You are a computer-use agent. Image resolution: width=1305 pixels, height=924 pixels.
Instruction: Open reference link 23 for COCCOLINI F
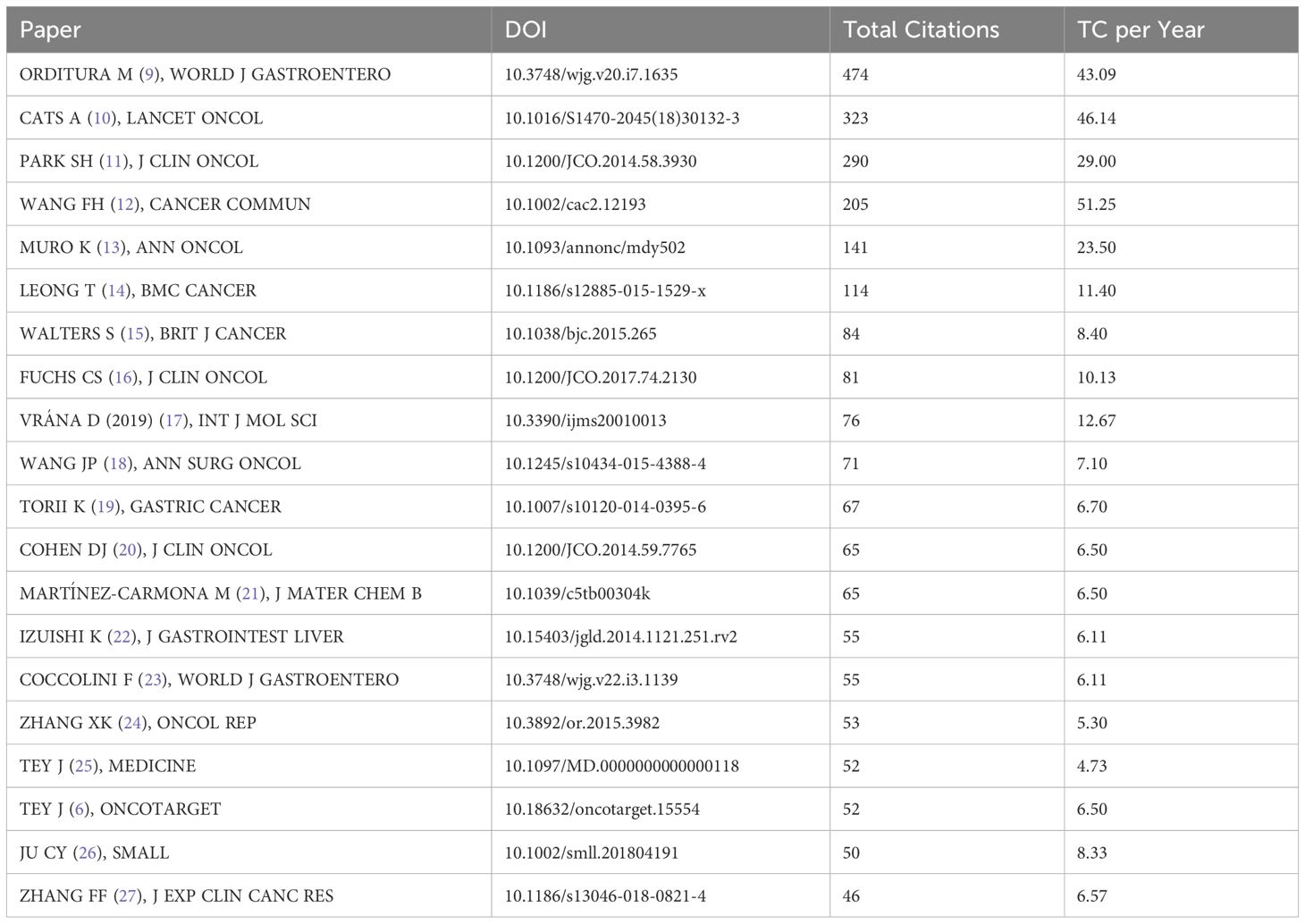[154, 679]
